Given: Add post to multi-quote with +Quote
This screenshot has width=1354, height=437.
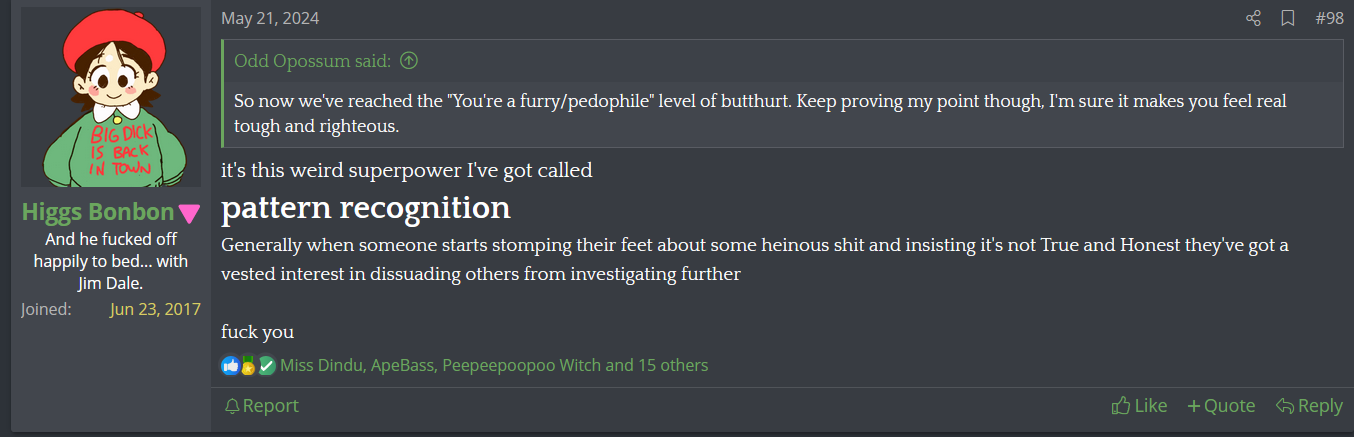Looking at the screenshot, I should click(1221, 405).
